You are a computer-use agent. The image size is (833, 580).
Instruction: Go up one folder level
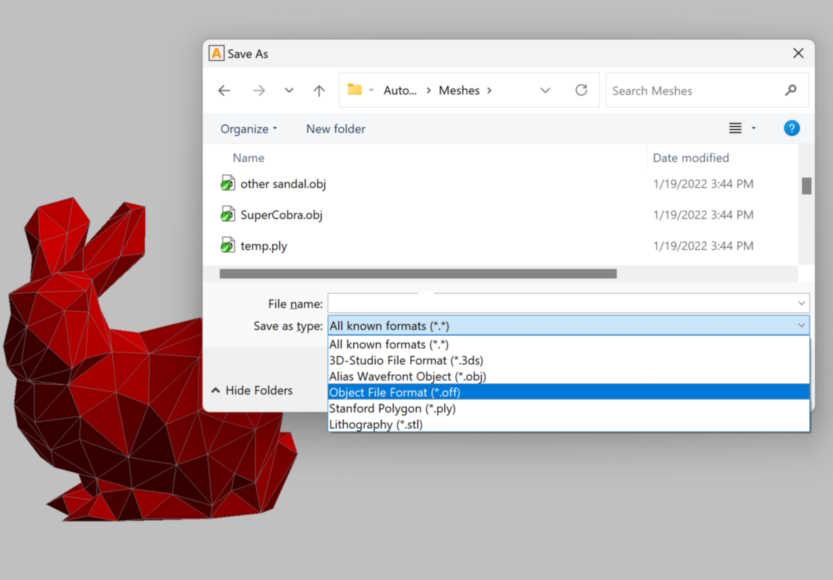pos(319,91)
